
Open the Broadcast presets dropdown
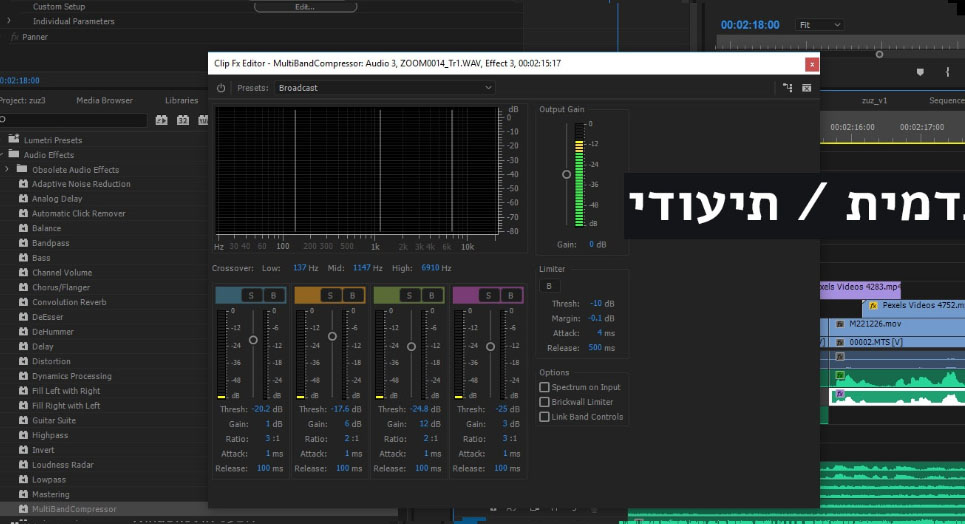385,88
